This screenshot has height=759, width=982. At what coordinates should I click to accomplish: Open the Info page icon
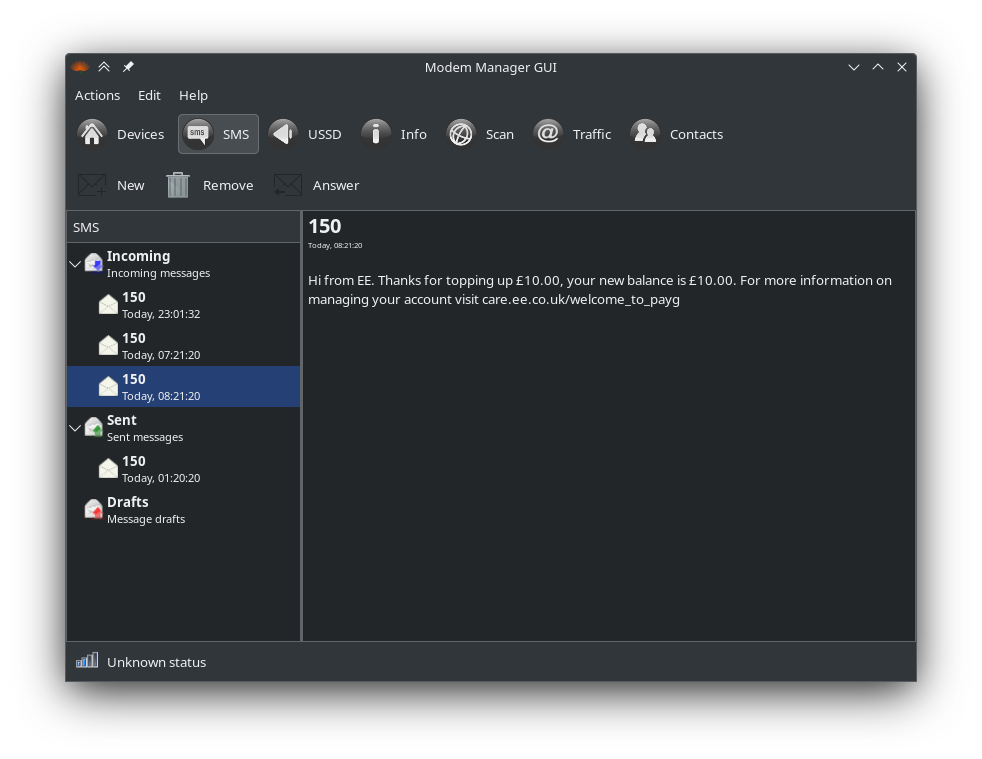click(376, 133)
